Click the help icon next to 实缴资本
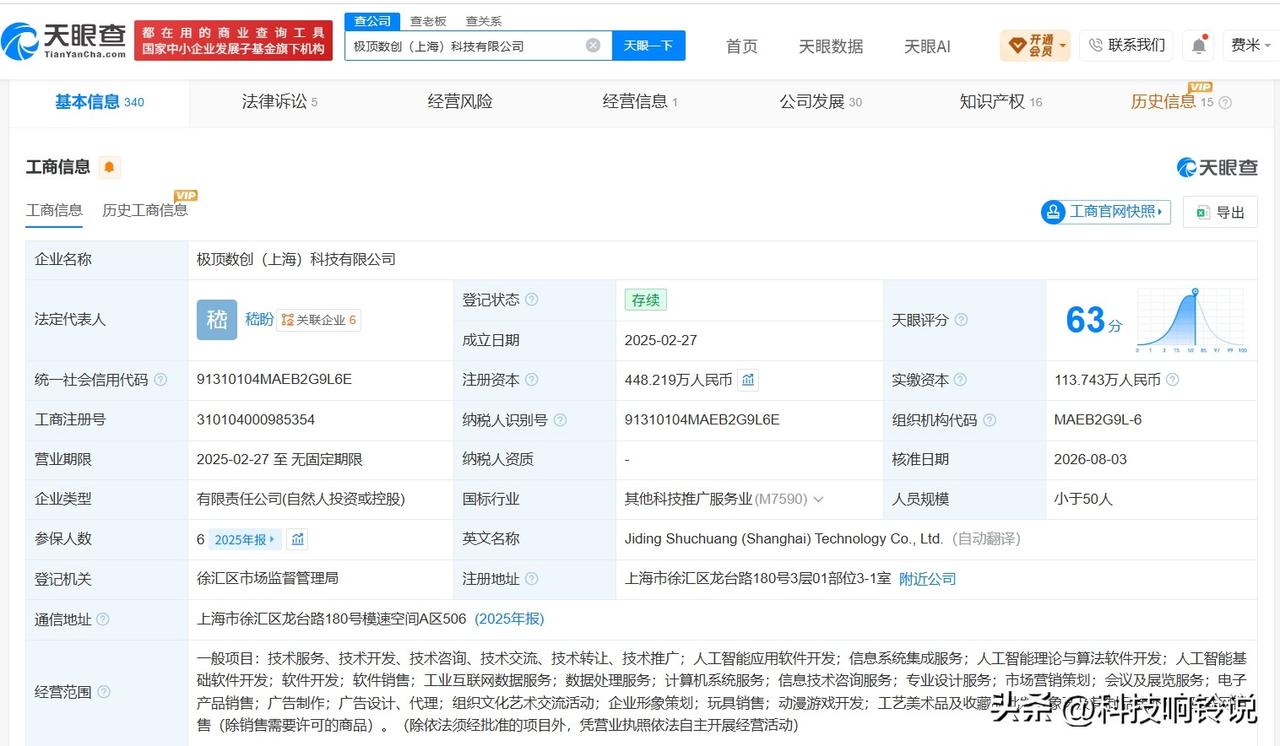1280x746 pixels. (961, 380)
